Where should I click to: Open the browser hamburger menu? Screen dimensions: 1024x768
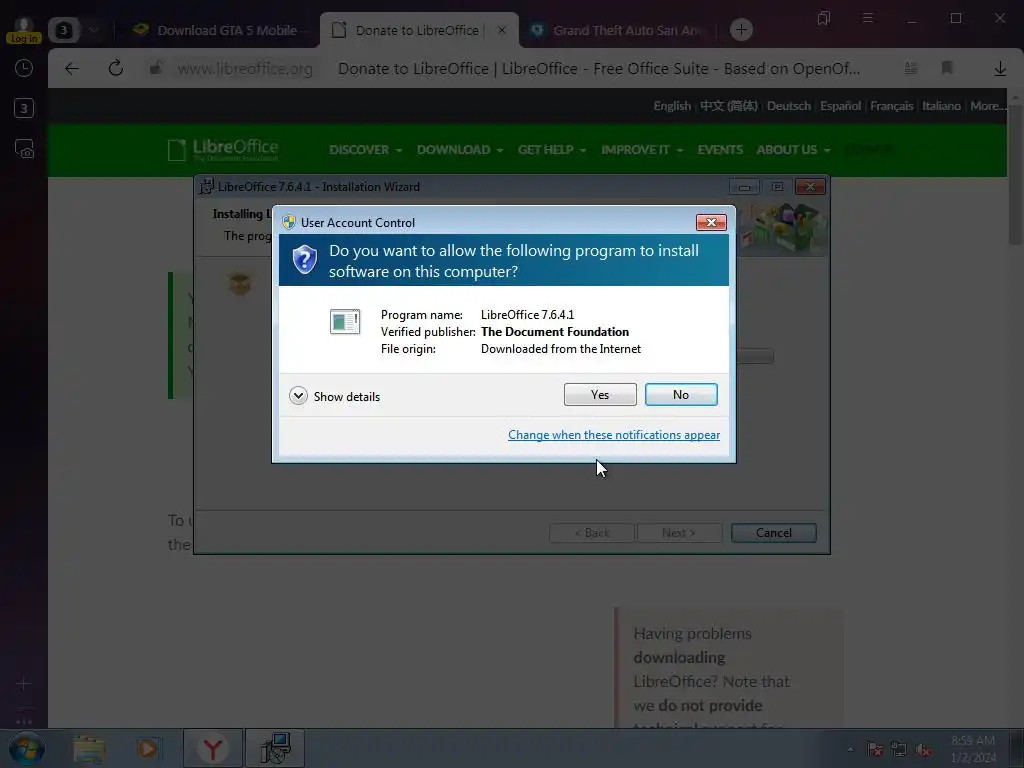tap(868, 18)
